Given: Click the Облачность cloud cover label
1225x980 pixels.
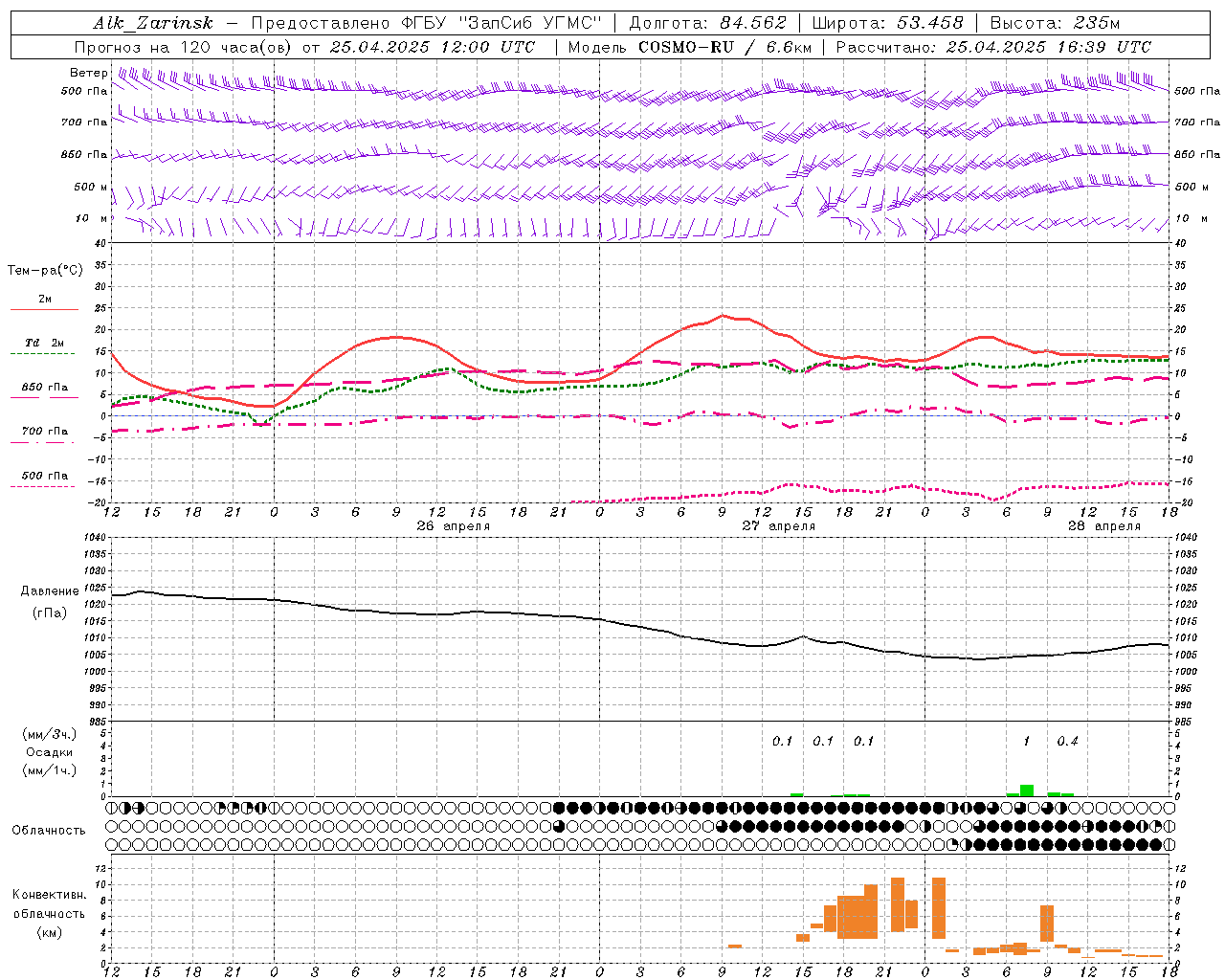Looking at the screenshot, I should (x=49, y=830).
